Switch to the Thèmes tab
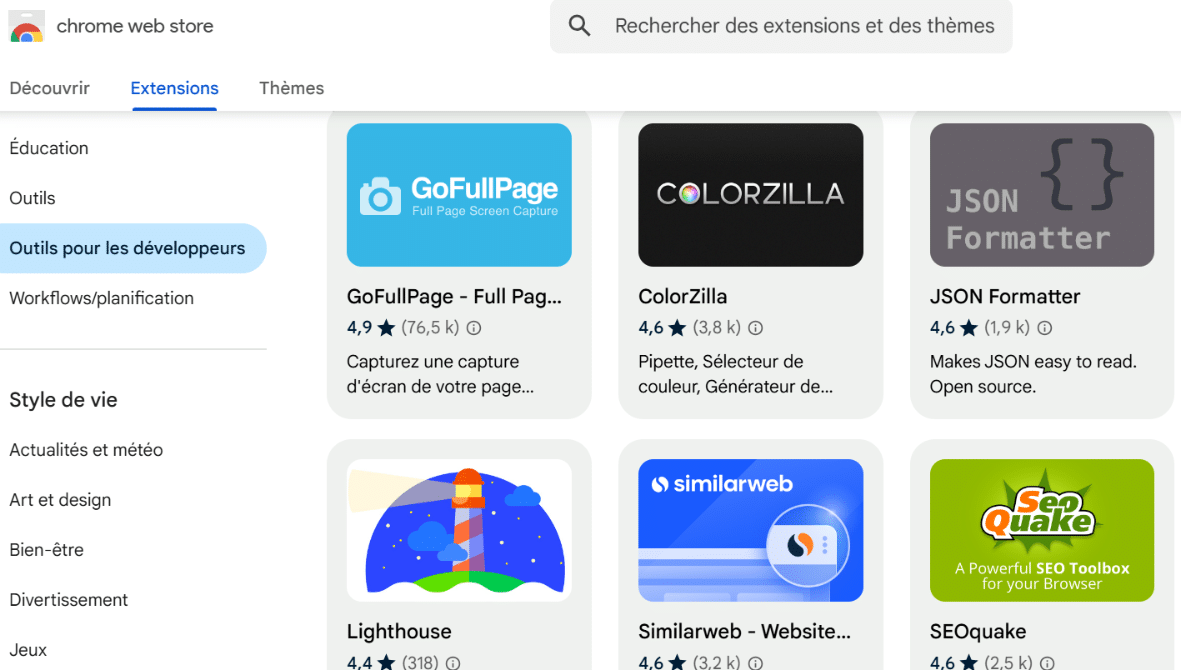1200x670 pixels. (291, 88)
